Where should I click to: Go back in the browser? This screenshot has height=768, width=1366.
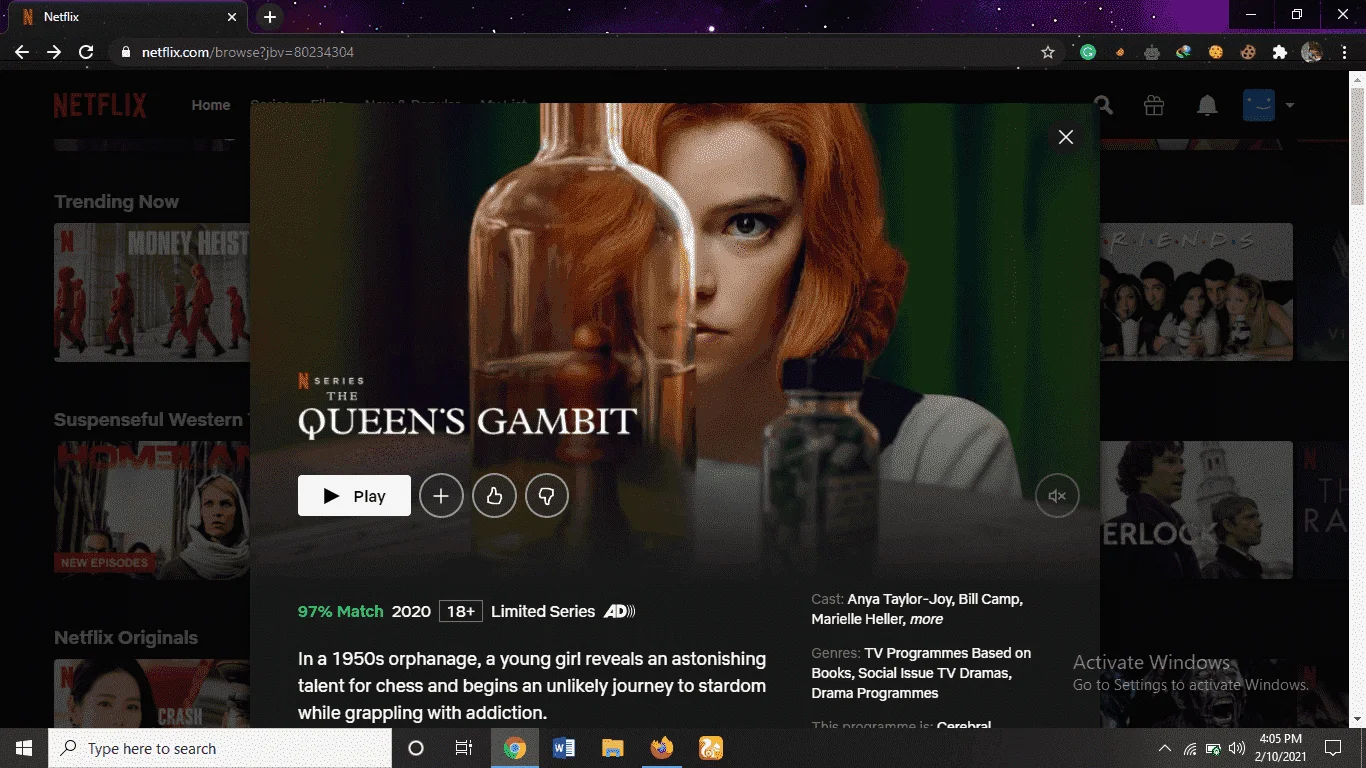22,52
